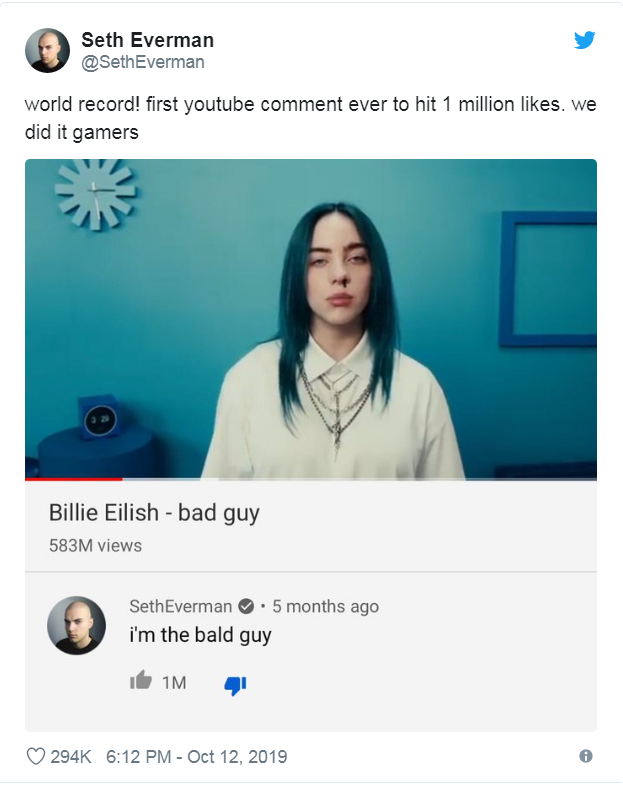Image resolution: width=623 pixels, height=786 pixels.
Task: Click the 'i'm the bald guy' comment
Action: (x=200, y=635)
